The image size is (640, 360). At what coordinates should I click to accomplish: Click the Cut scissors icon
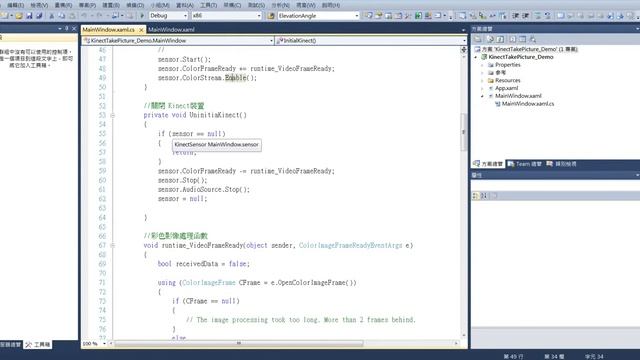[51, 16]
